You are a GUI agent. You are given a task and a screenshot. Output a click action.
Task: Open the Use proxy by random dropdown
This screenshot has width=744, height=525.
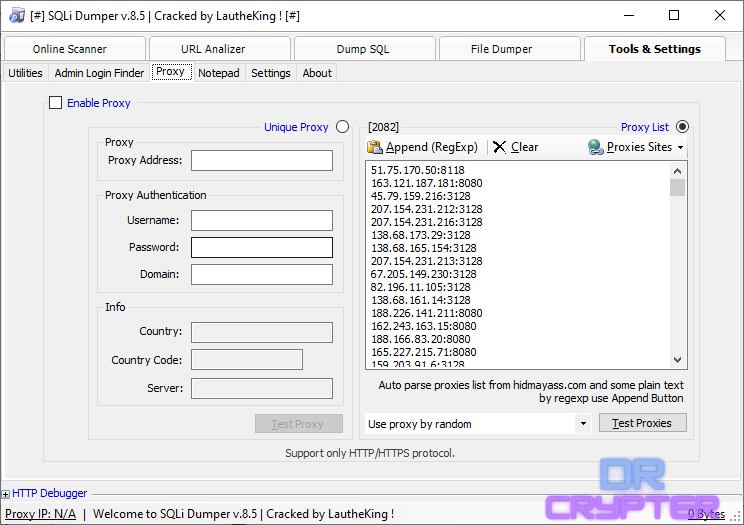pos(583,423)
